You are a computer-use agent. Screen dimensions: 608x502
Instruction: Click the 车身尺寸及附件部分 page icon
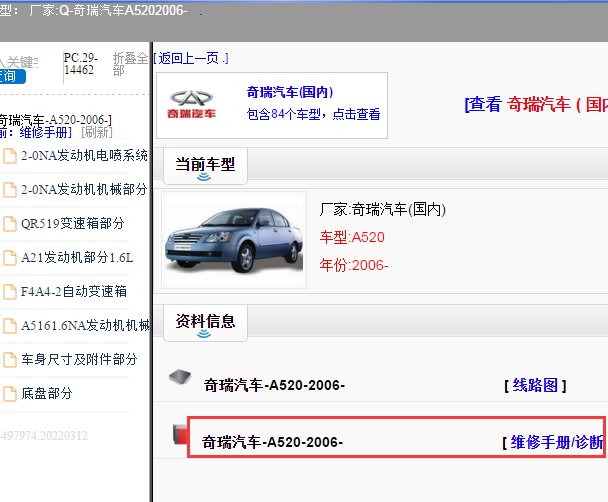click(10, 360)
